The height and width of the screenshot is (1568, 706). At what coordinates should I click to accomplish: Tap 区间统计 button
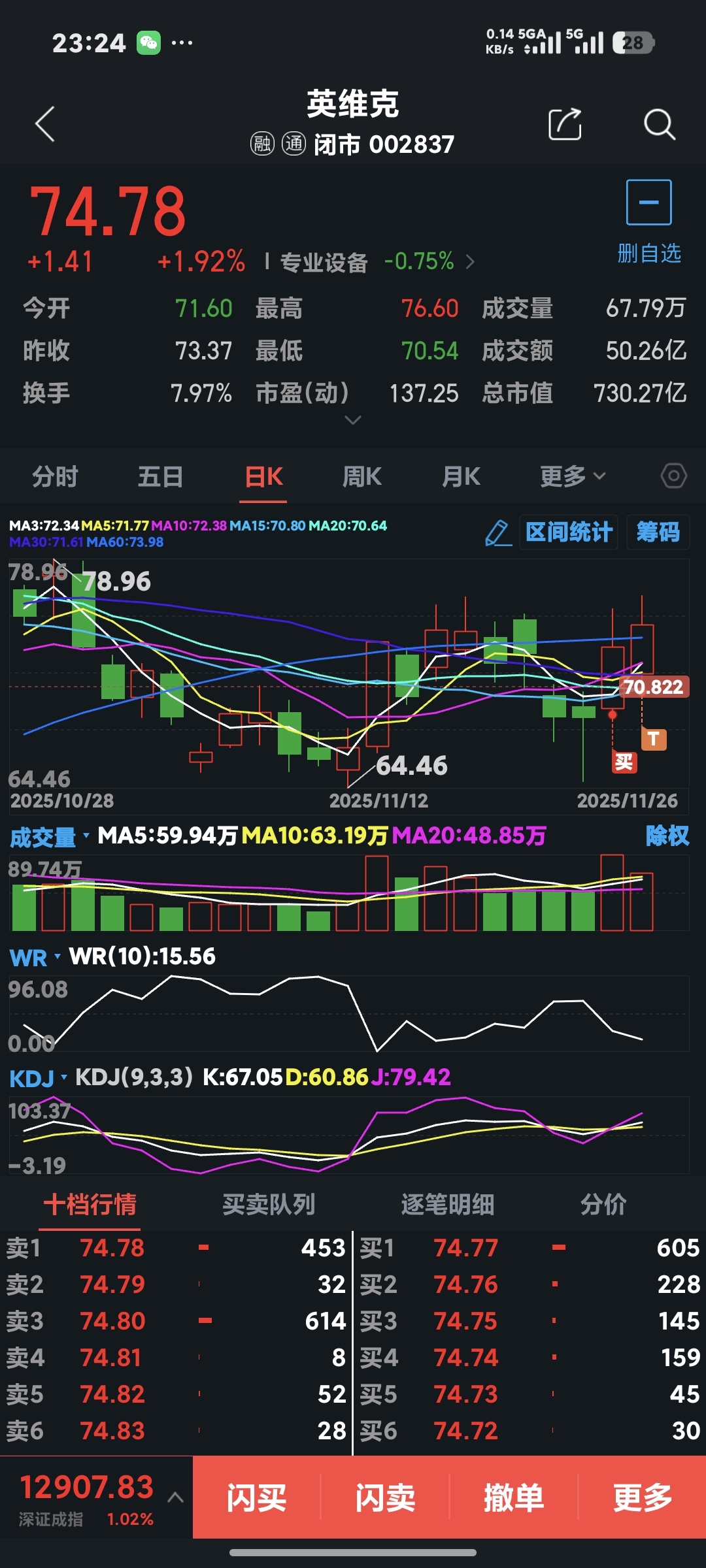[569, 532]
